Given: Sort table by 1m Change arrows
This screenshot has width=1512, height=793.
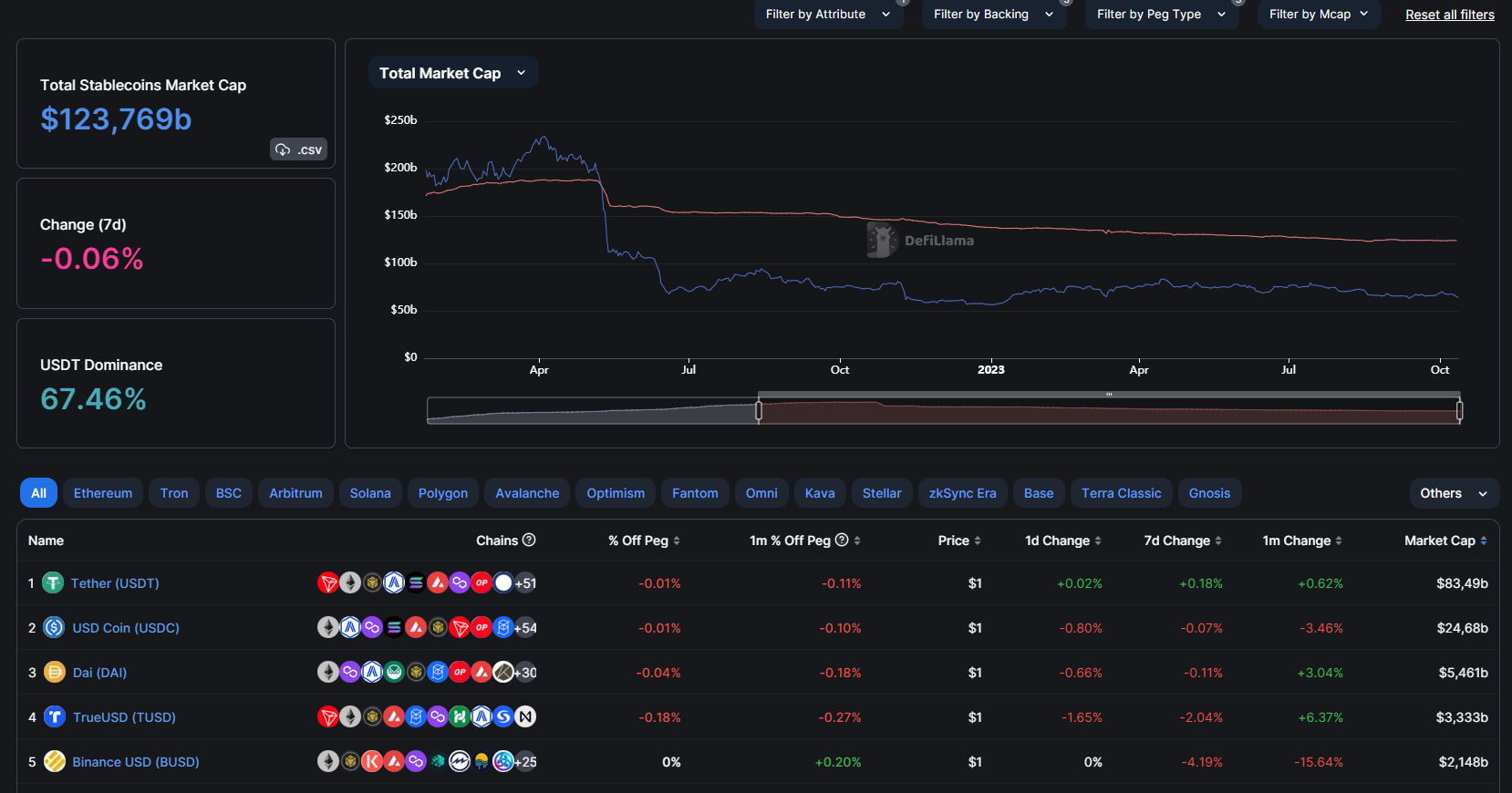Looking at the screenshot, I should [x=1339, y=541].
